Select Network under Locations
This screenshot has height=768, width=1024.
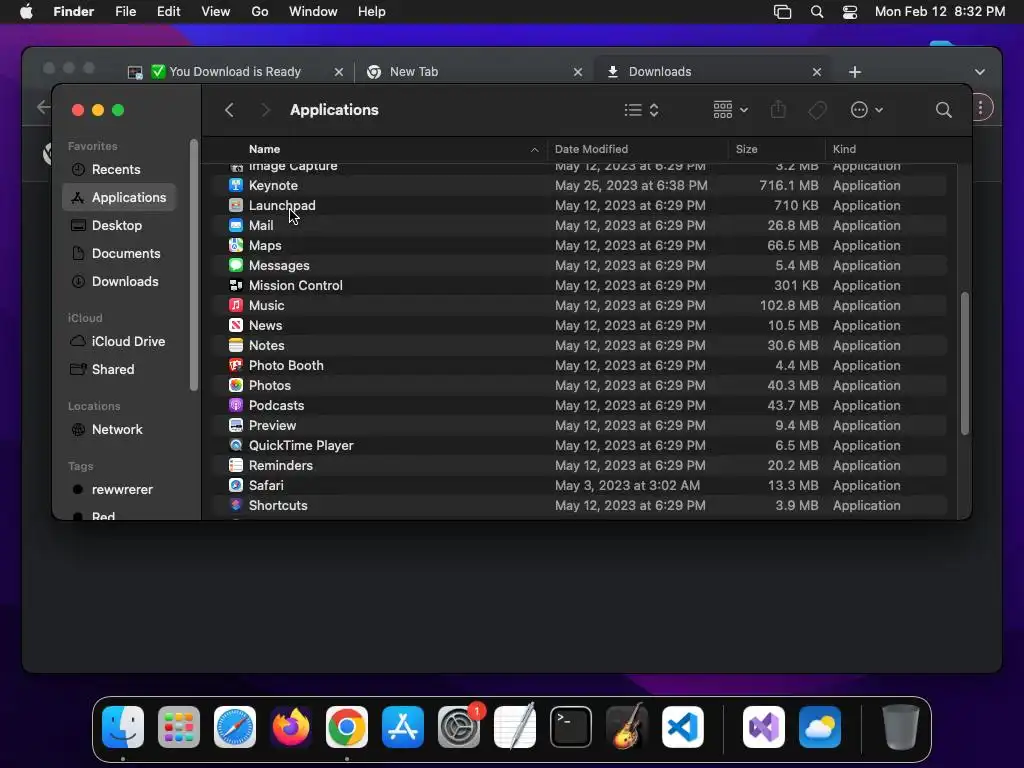click(119, 430)
